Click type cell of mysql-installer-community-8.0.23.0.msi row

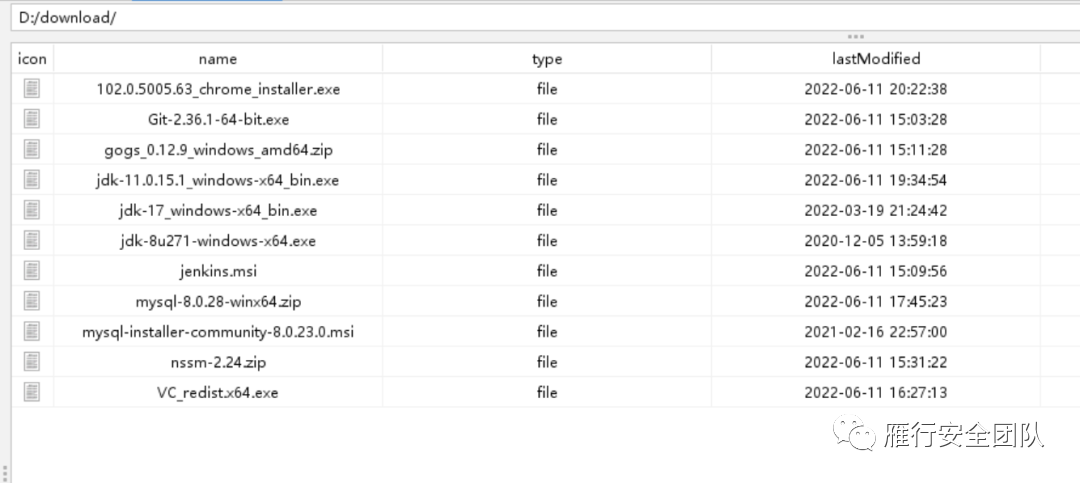tap(547, 332)
